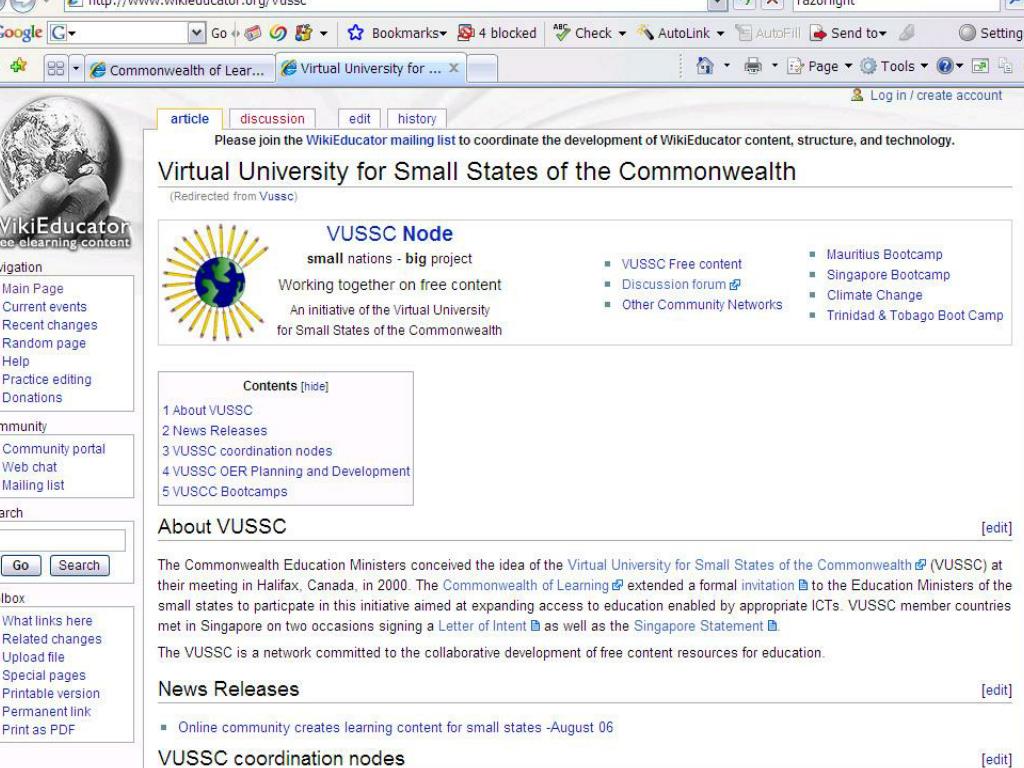This screenshot has width=1024, height=768.
Task: Click the Google logo on the toolbar
Action: click(21, 33)
